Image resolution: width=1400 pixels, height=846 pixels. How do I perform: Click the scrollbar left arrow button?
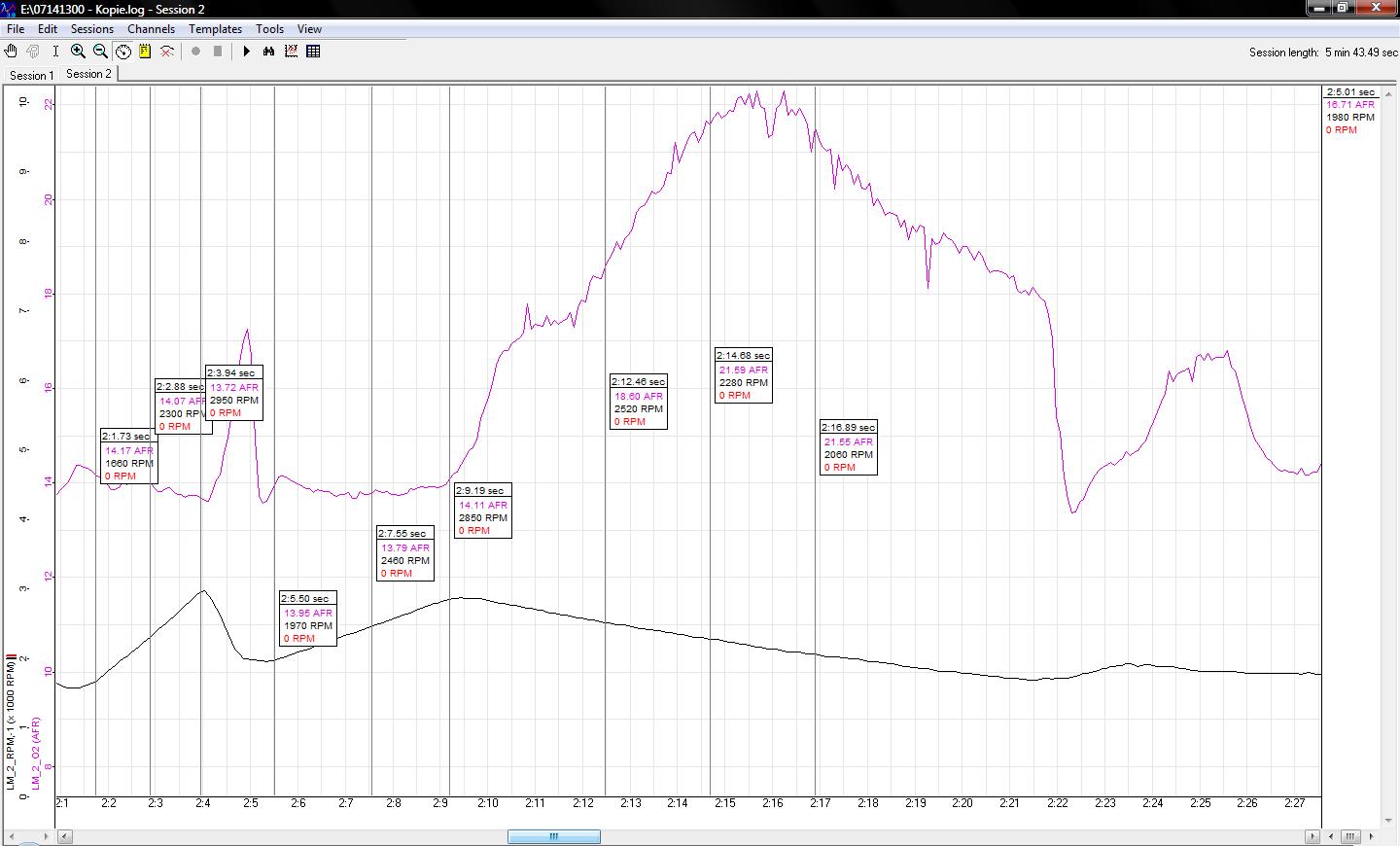tap(64, 836)
